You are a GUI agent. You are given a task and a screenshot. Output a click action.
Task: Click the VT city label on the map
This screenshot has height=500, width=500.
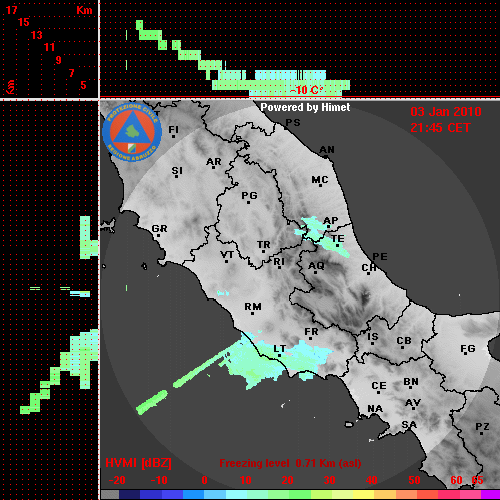(227, 255)
